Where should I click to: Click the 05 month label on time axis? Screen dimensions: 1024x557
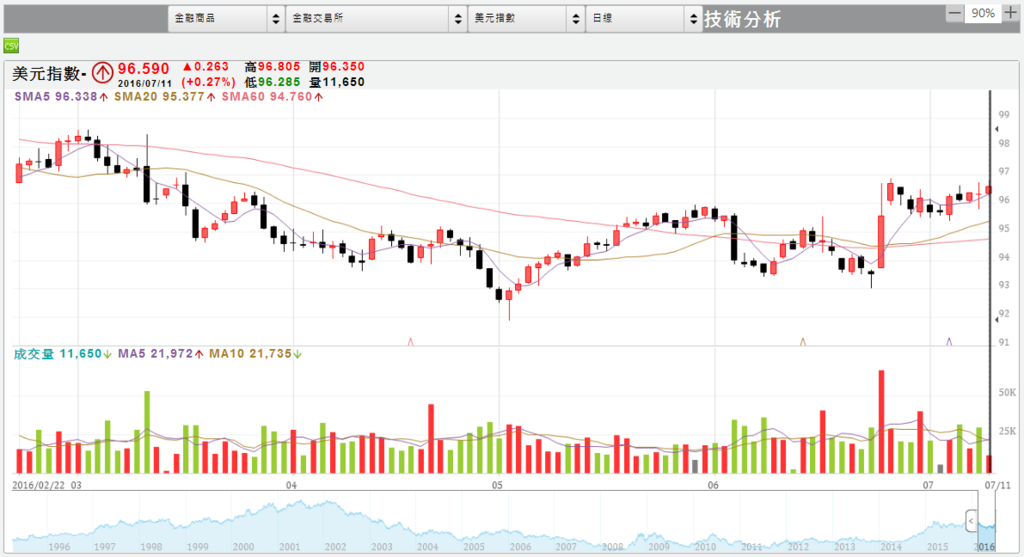498,485
